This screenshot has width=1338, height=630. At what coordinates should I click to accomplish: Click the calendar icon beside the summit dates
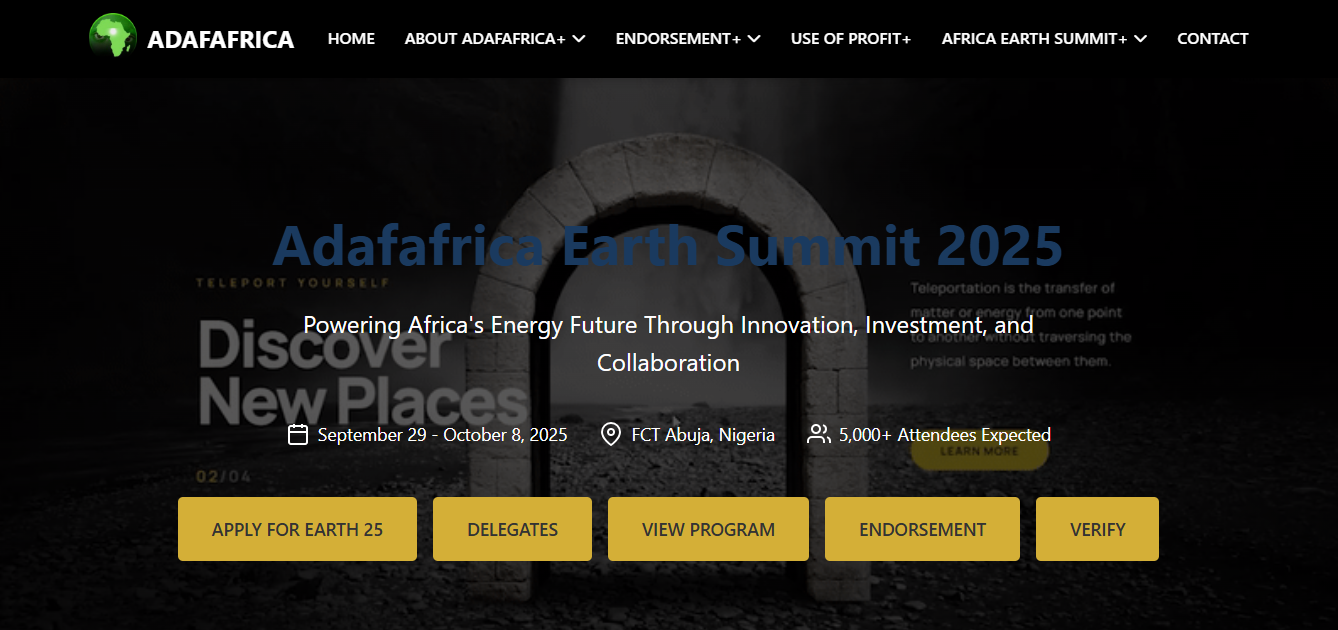pos(296,434)
